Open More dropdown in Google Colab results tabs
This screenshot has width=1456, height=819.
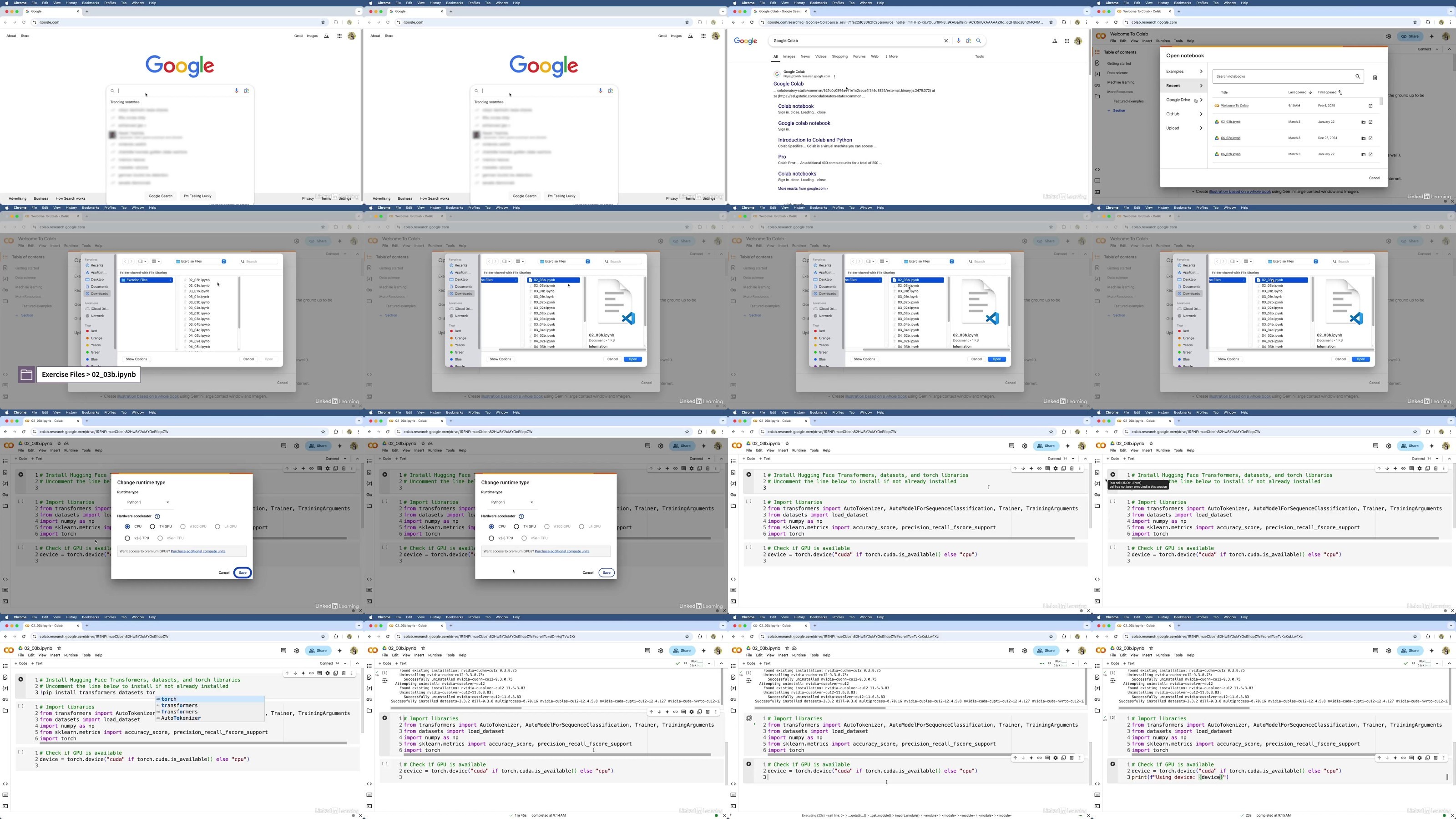(x=892, y=56)
